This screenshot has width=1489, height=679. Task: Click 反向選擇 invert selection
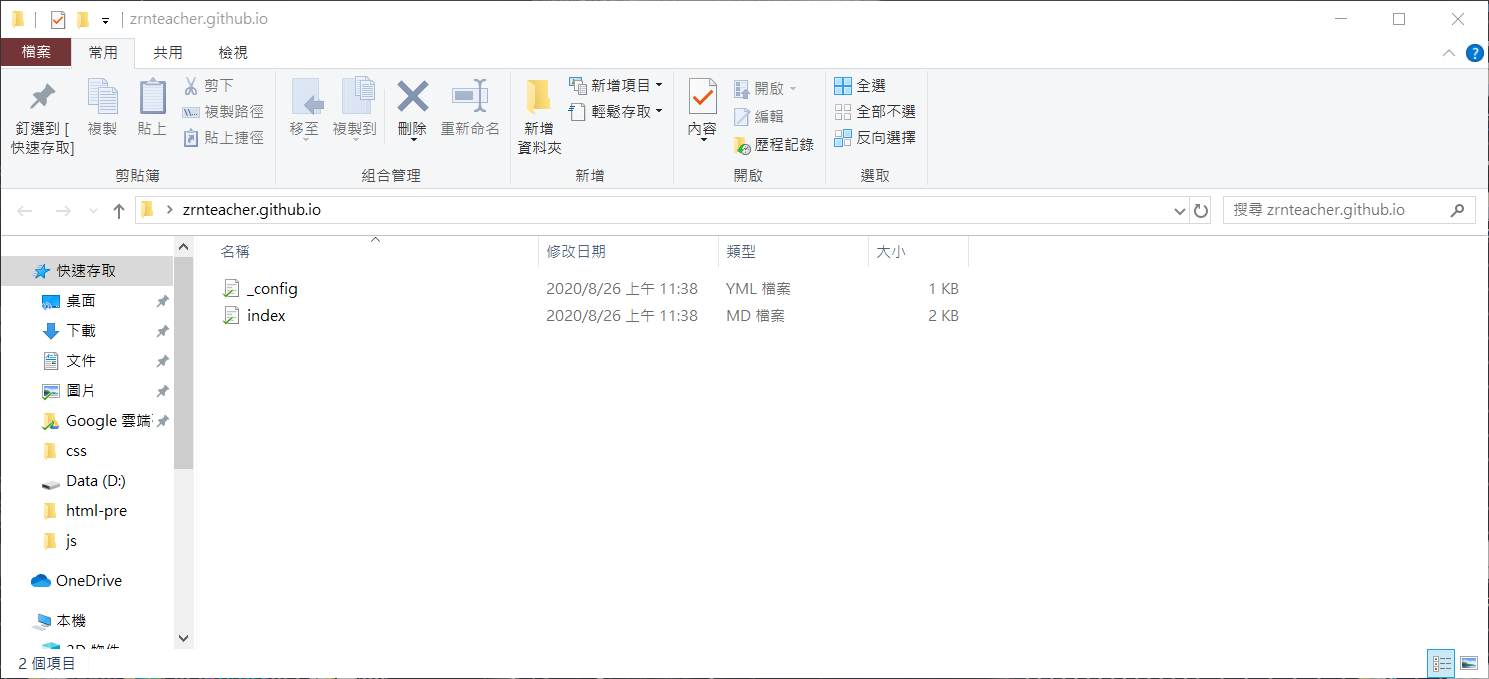click(875, 138)
